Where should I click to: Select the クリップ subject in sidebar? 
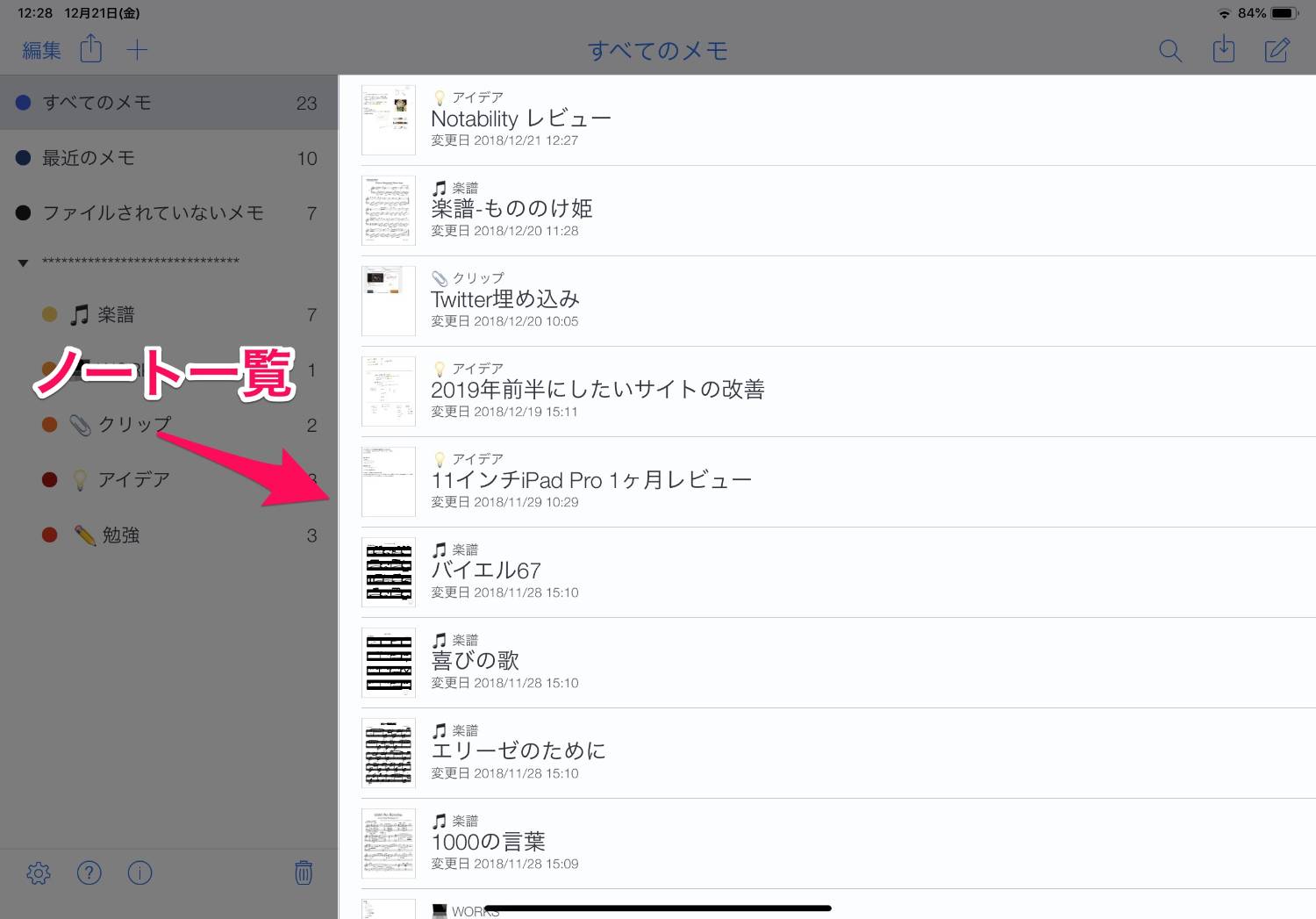[168, 425]
